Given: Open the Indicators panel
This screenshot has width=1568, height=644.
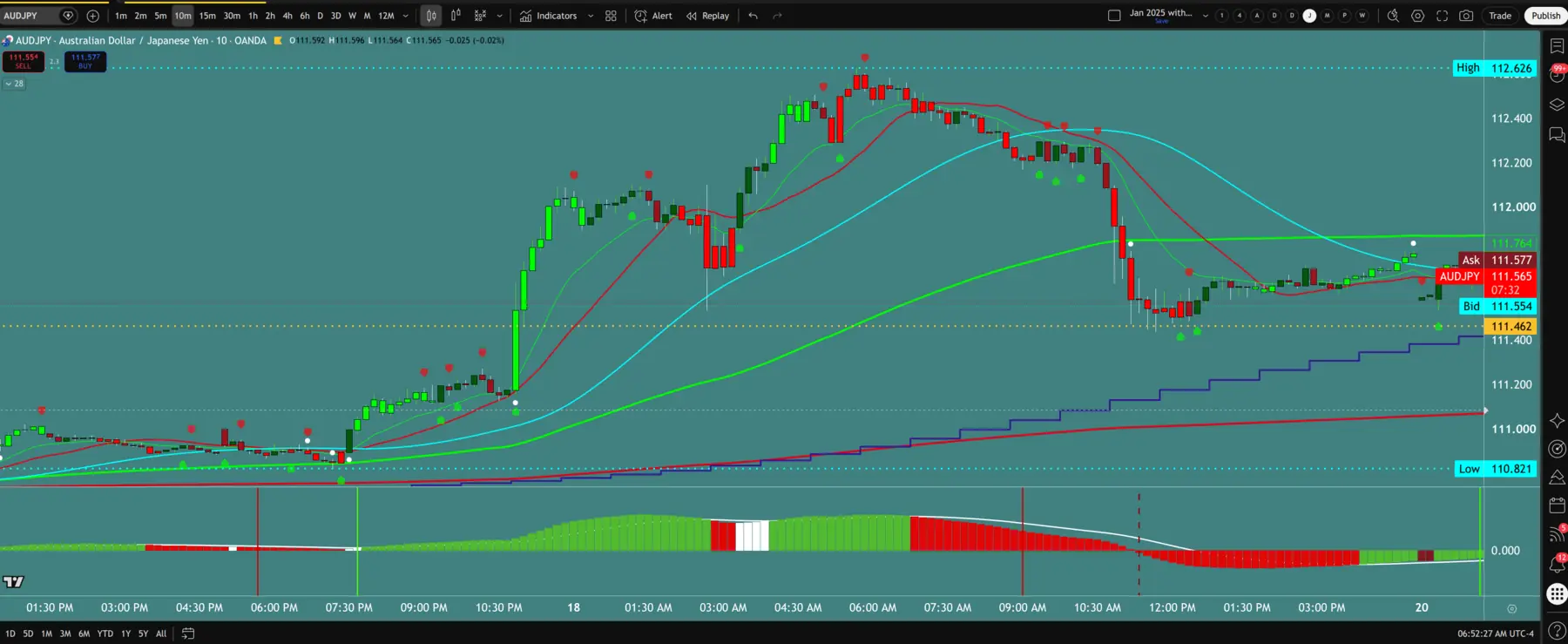Looking at the screenshot, I should coord(549,16).
